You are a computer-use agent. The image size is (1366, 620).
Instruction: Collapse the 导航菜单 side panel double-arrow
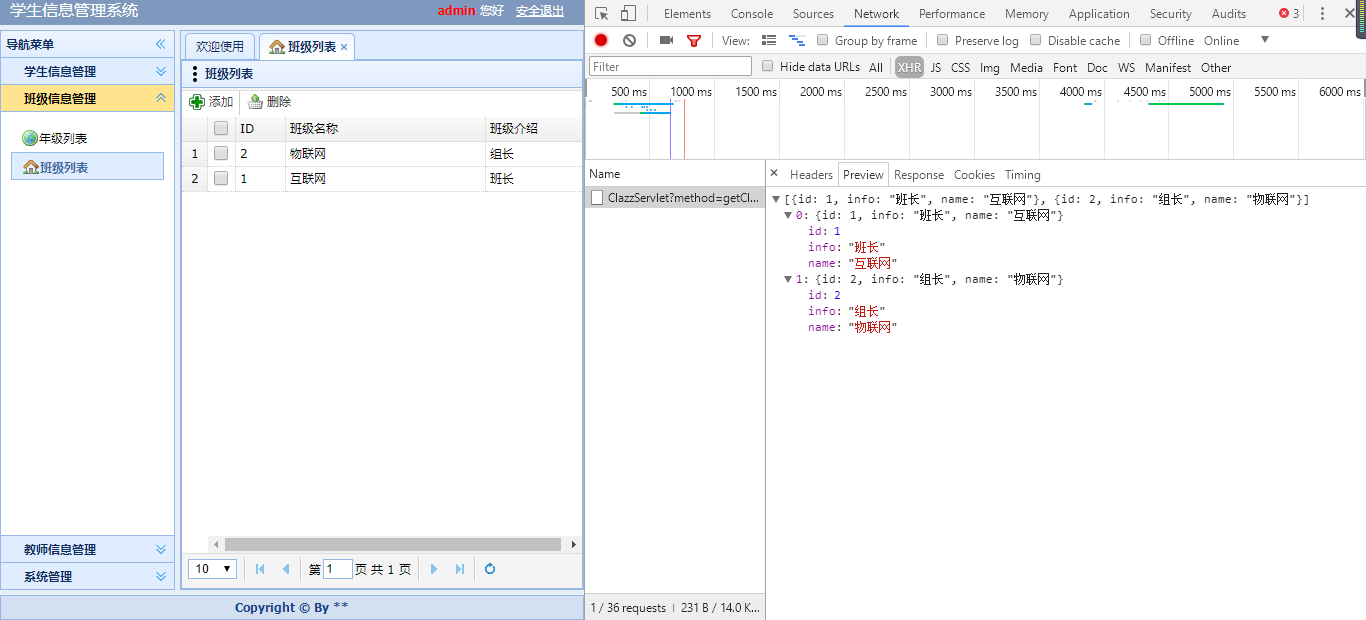(x=160, y=44)
